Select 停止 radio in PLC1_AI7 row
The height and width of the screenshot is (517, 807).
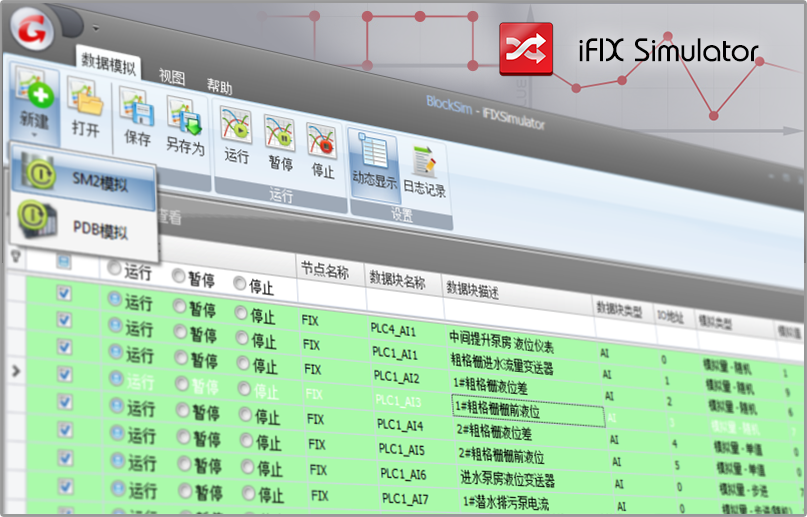pyautogui.click(x=249, y=494)
